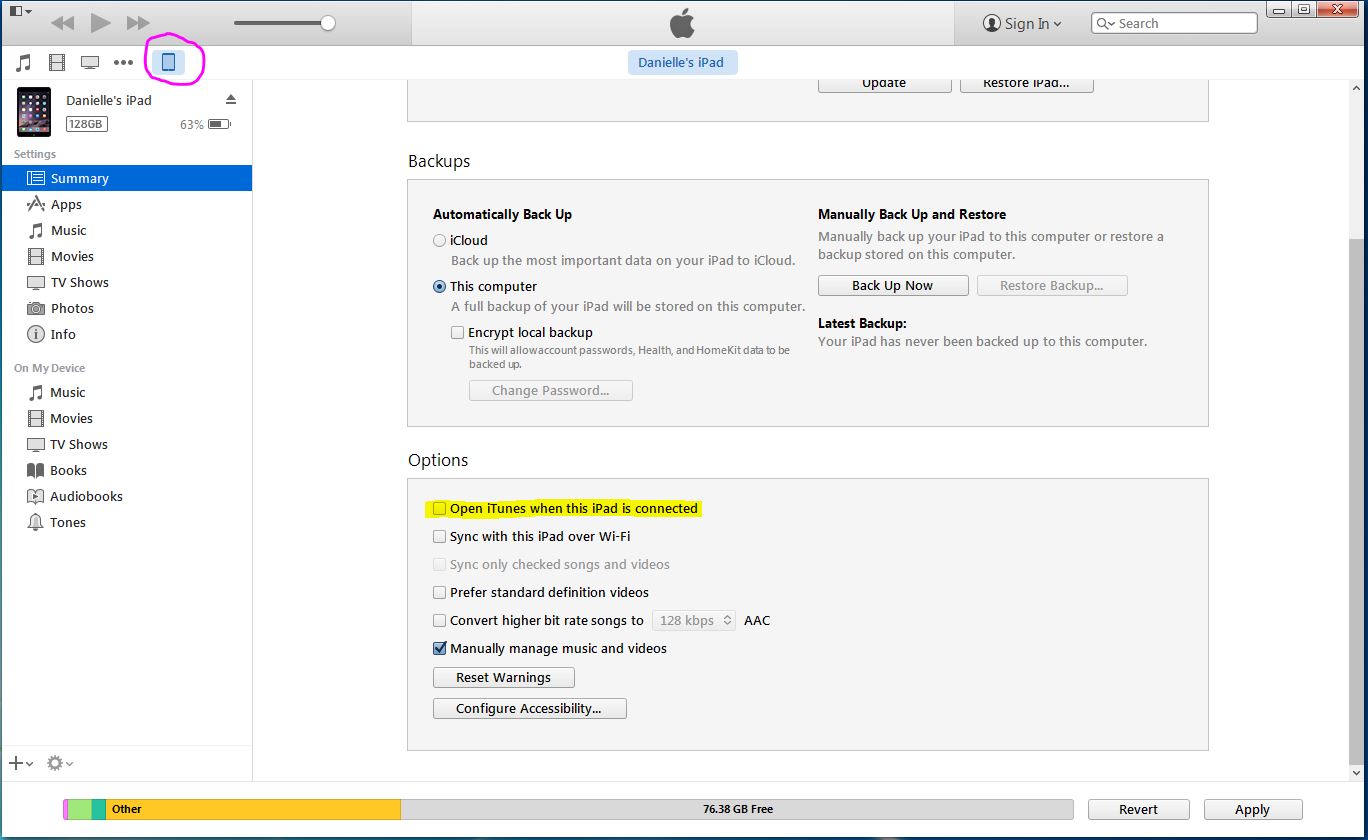Click the Next track fast-forward button
This screenshot has width=1368, height=840.
(x=138, y=22)
